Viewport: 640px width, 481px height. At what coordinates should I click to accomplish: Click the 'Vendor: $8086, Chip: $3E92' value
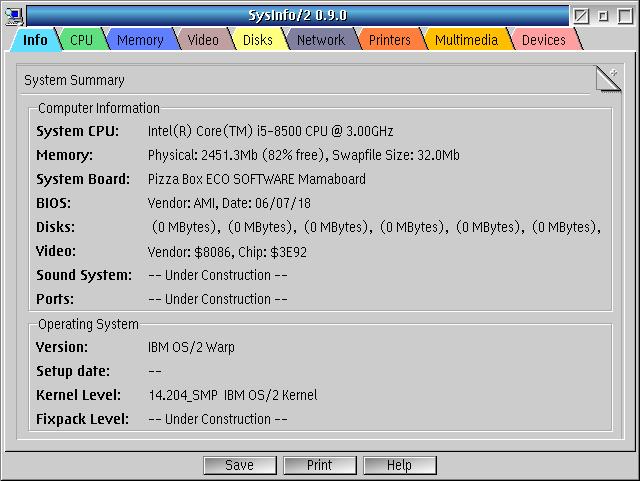(227, 252)
